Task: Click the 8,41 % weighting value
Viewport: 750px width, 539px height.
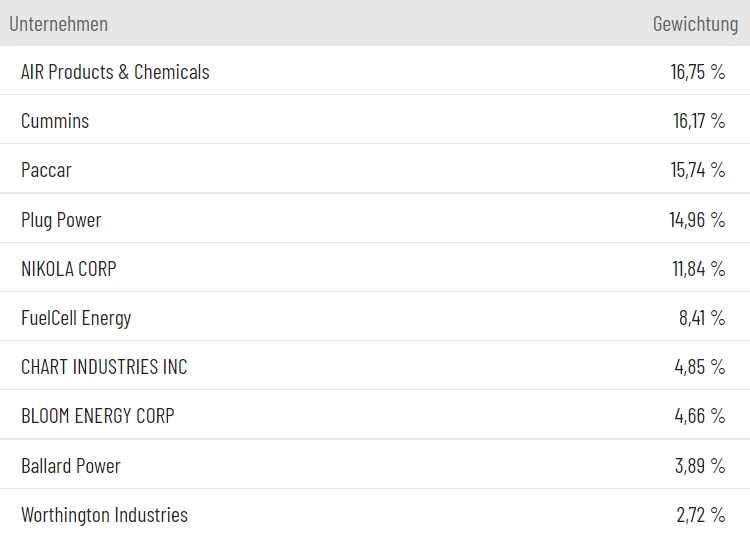Action: 701,318
